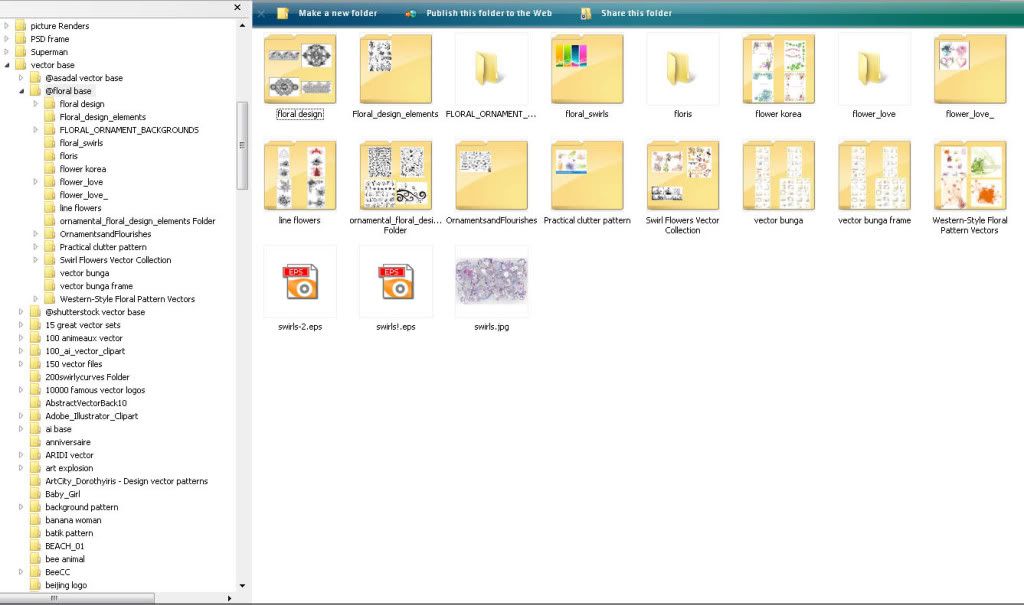Screen dimensions: 1024x605
Task: Open the floris folder icon in file view
Action: tap(682, 69)
